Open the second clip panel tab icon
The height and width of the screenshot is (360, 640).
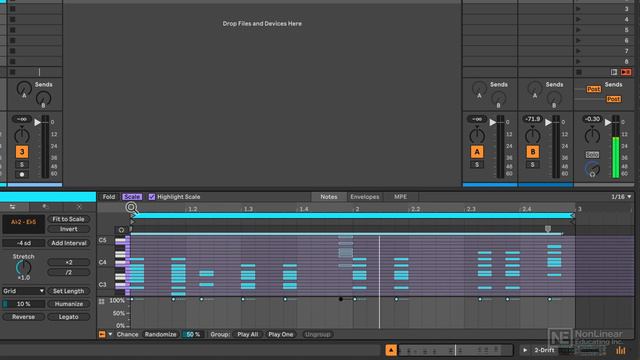pos(45,207)
